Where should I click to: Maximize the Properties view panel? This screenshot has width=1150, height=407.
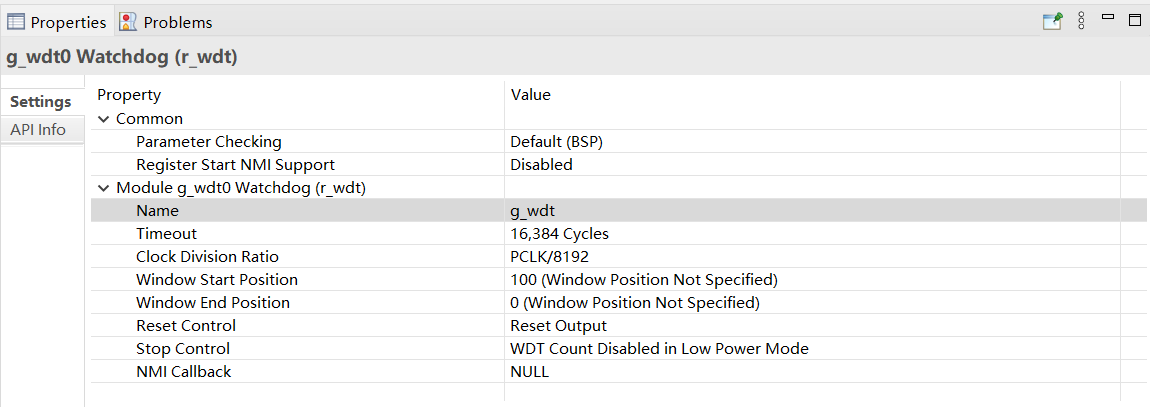[1135, 20]
